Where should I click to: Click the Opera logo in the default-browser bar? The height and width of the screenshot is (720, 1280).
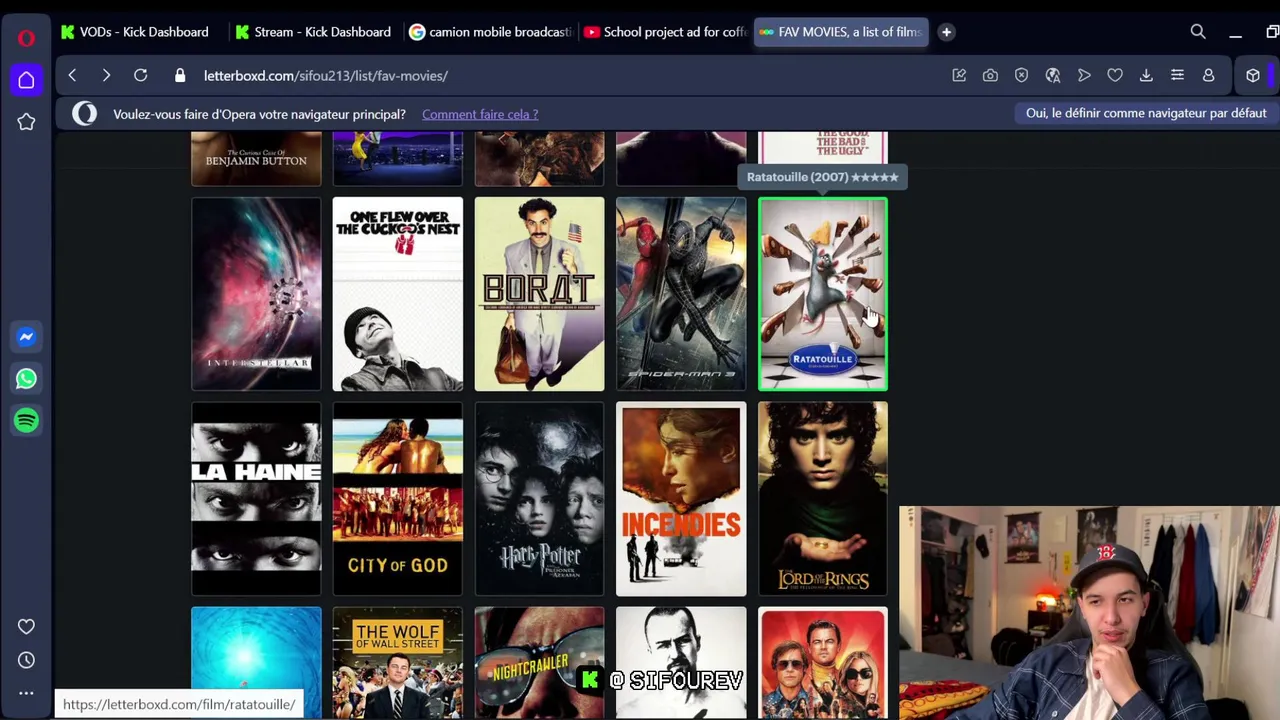pos(85,114)
